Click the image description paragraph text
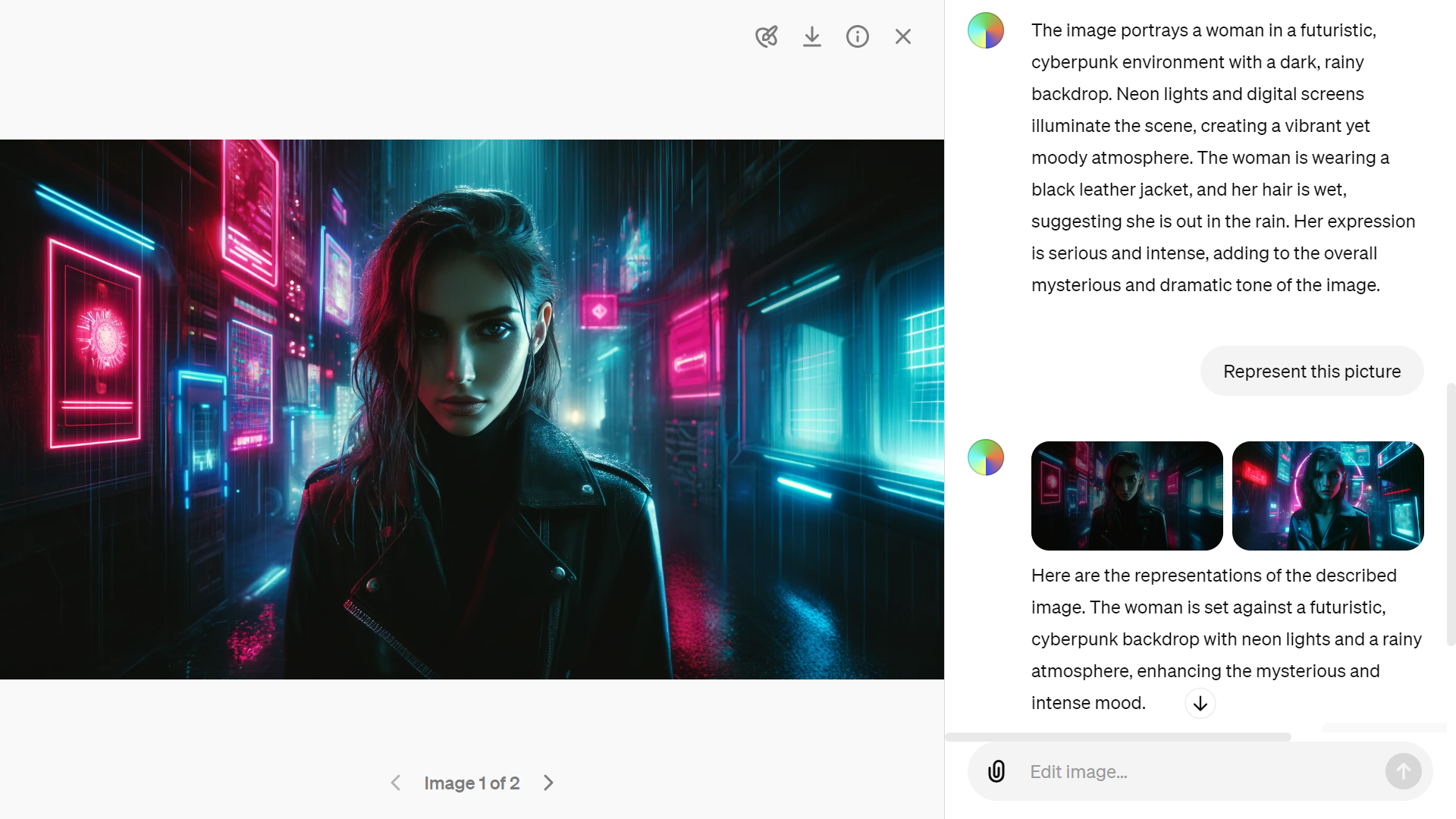 [x=1223, y=158]
